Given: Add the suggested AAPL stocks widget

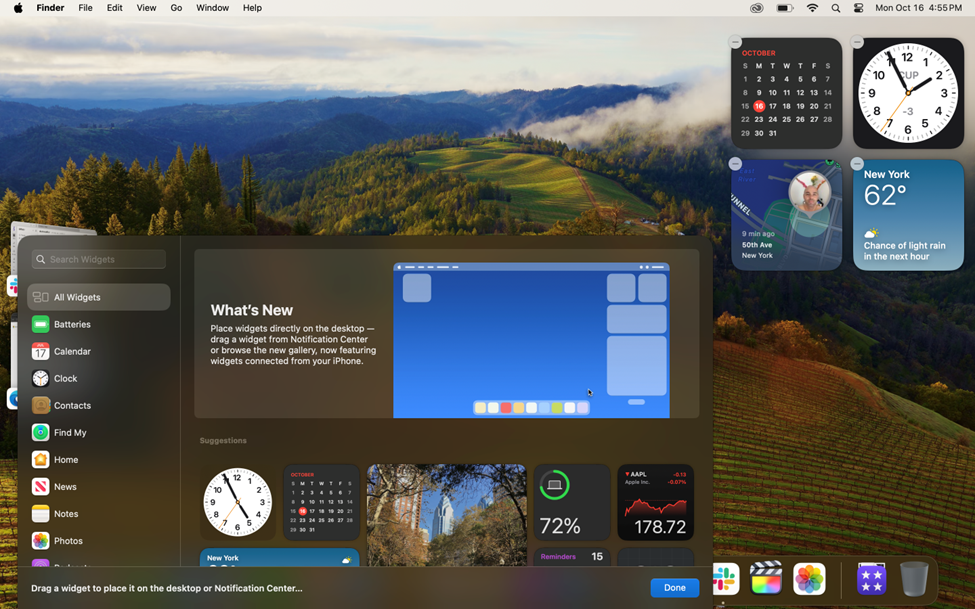Looking at the screenshot, I should (655, 502).
